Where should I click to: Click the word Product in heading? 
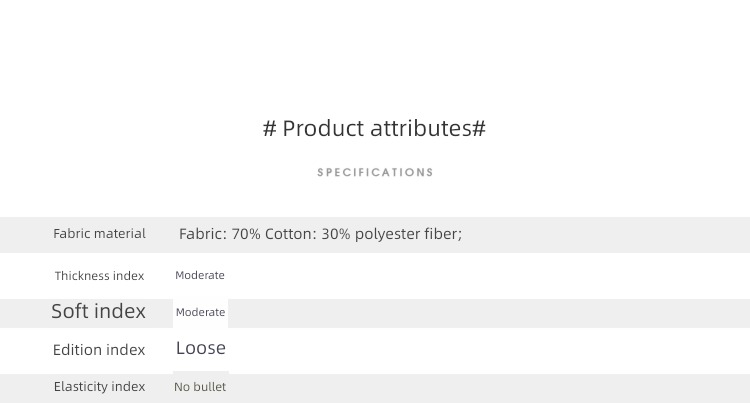tap(323, 129)
